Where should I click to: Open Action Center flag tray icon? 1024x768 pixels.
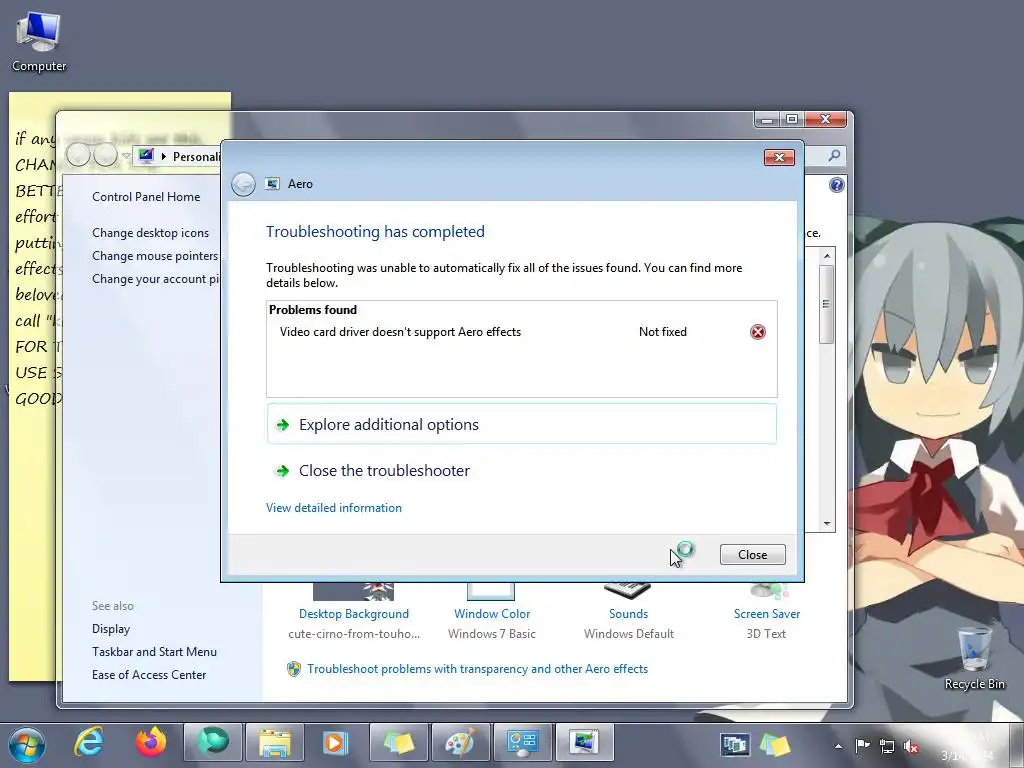[x=862, y=745]
